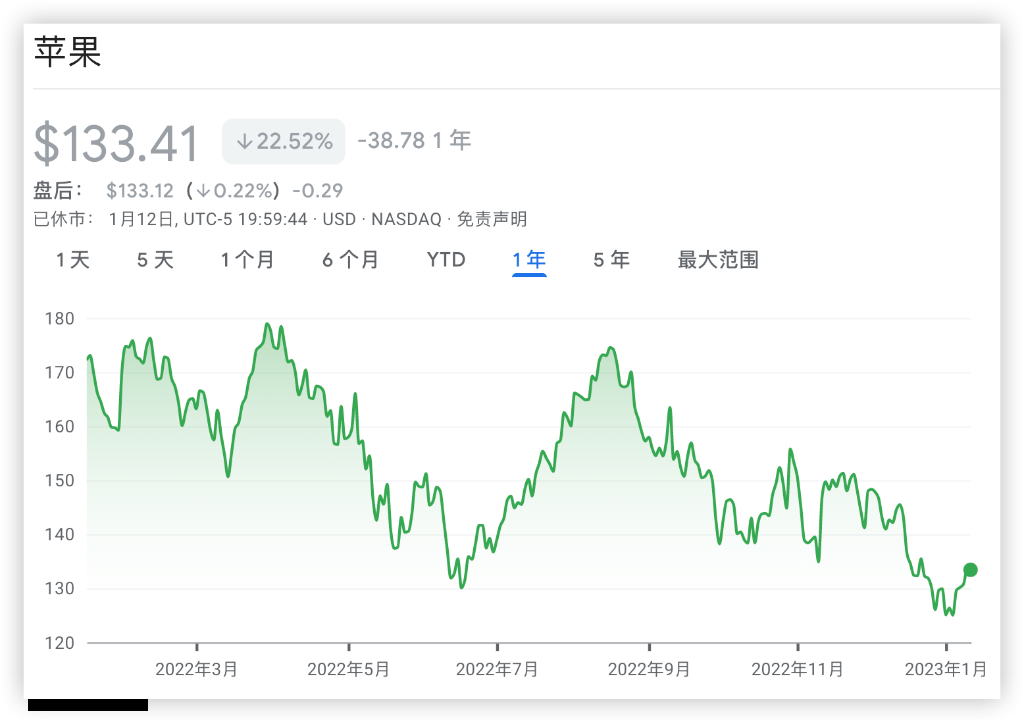
Task: Click the 2022年3月 axis label
Action: (x=197, y=669)
